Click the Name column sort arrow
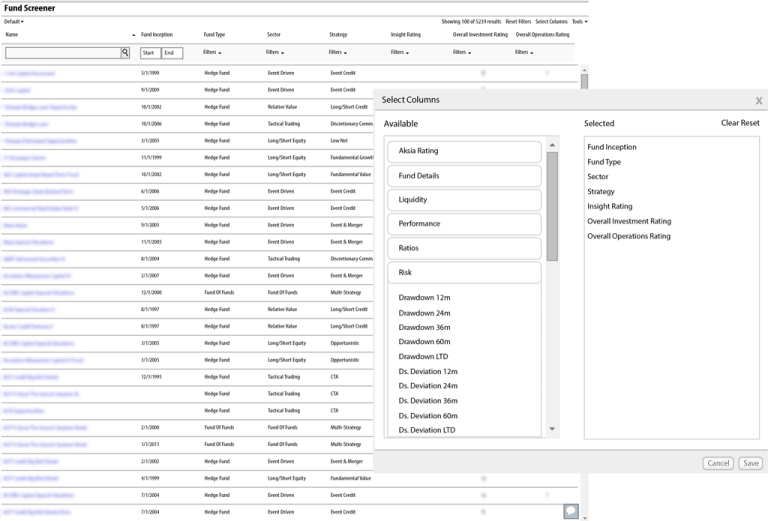The height and width of the screenshot is (521, 768). pyautogui.click(x=132, y=35)
